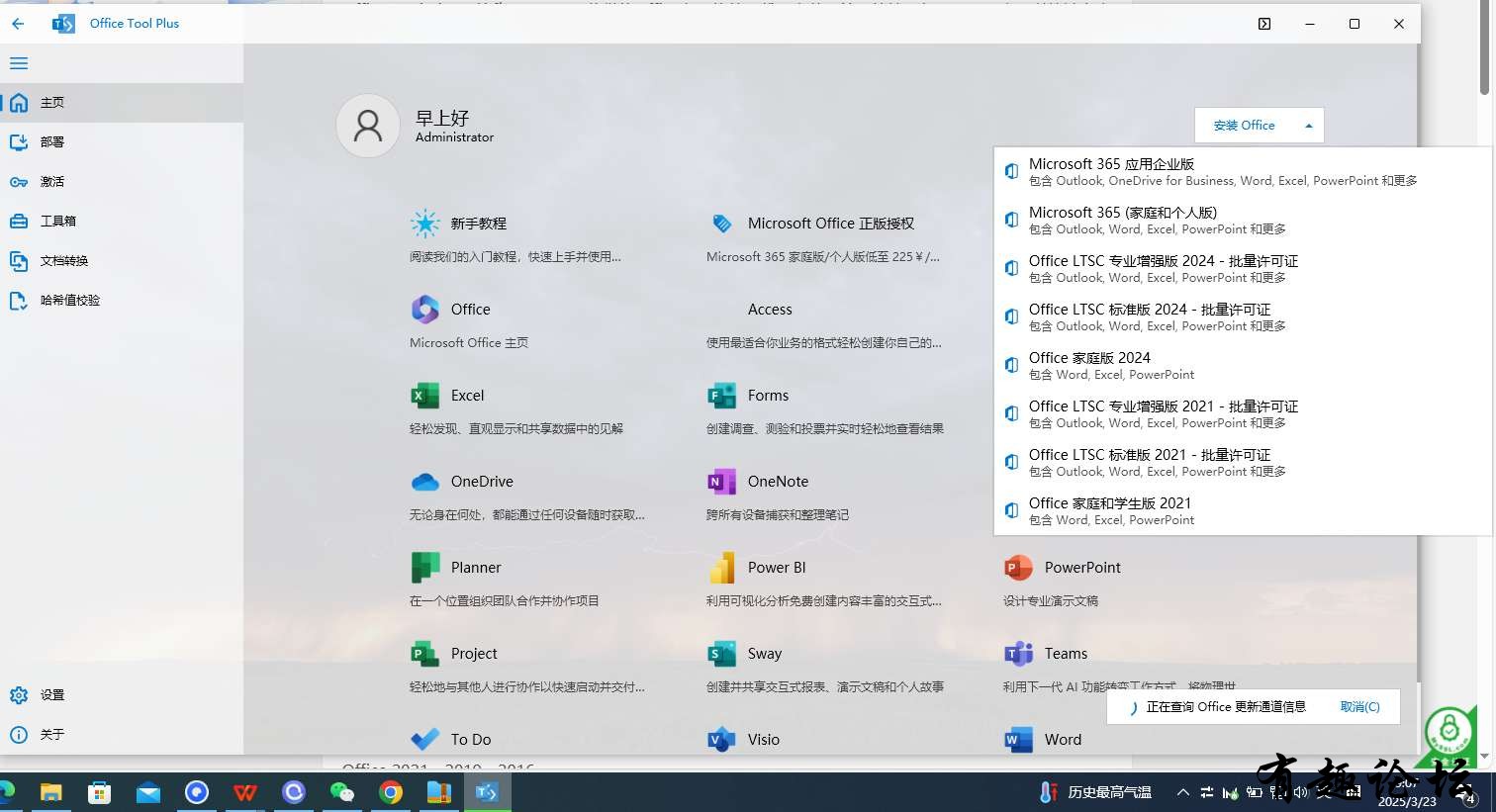
Task: Select Office 家庭版 2024
Action: [1243, 366]
